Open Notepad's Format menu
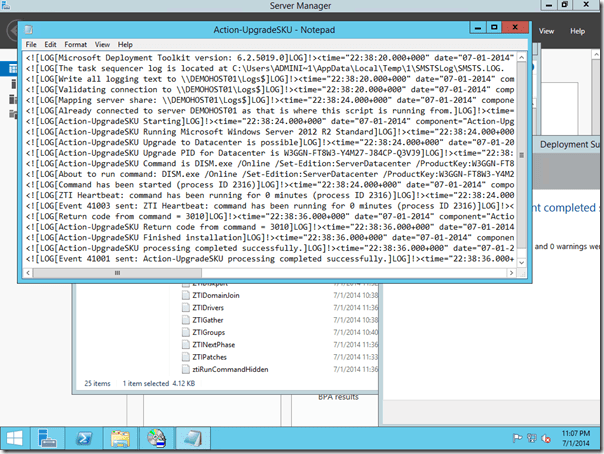 tap(77, 45)
